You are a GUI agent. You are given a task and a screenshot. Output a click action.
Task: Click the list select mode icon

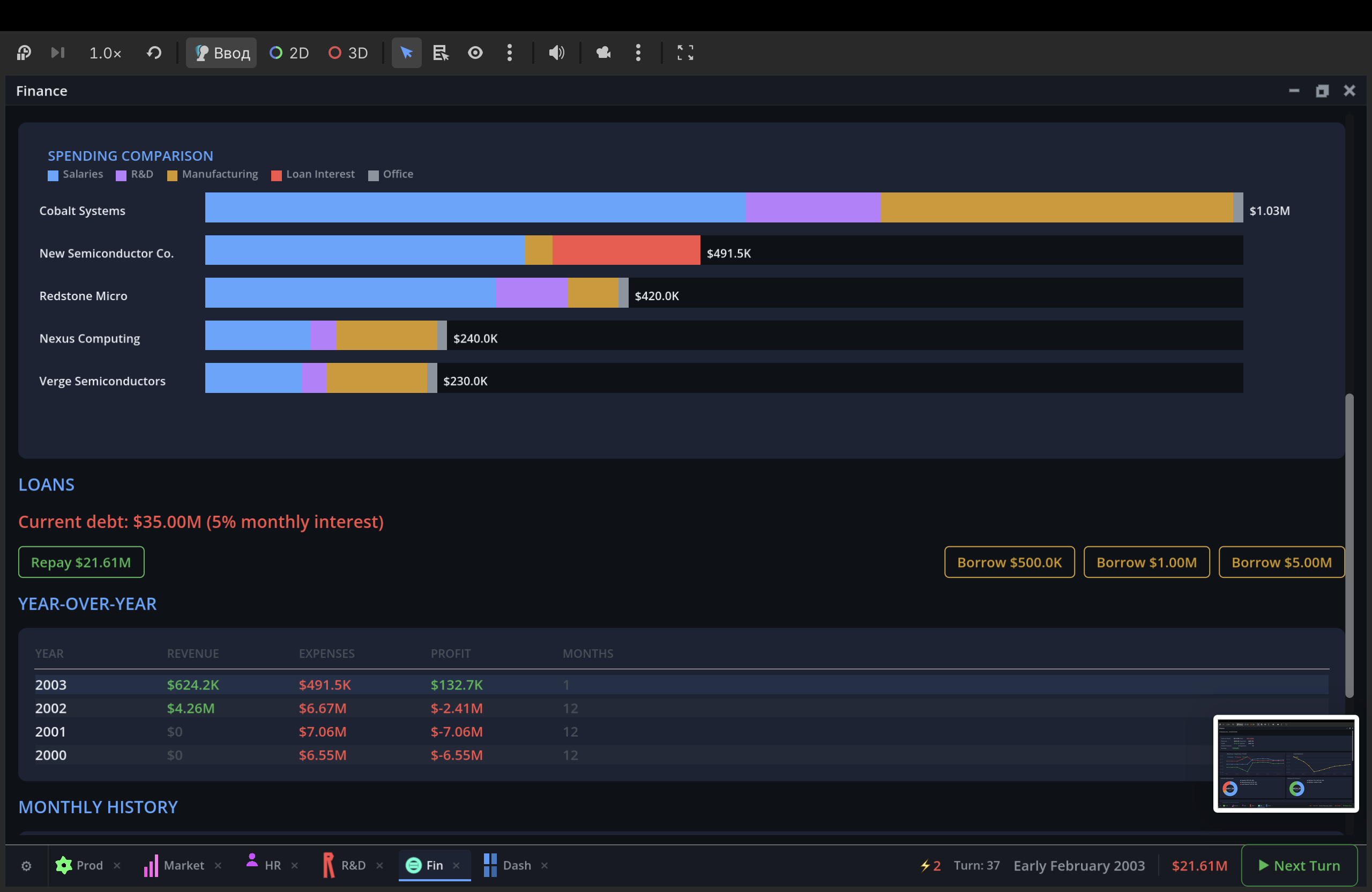[x=441, y=53]
